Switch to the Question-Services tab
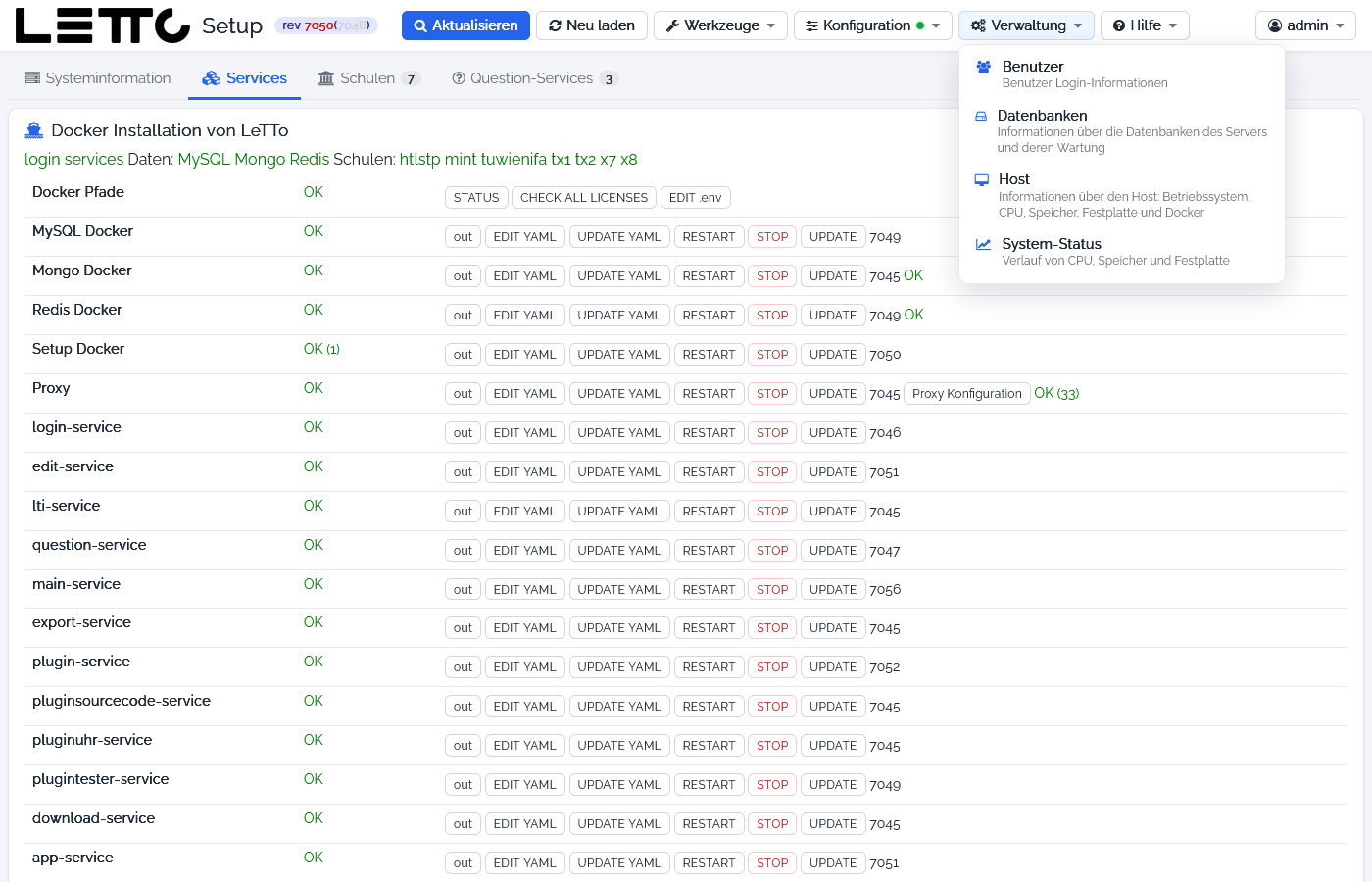Image resolution: width=1372 pixels, height=882 pixels. 534,78
